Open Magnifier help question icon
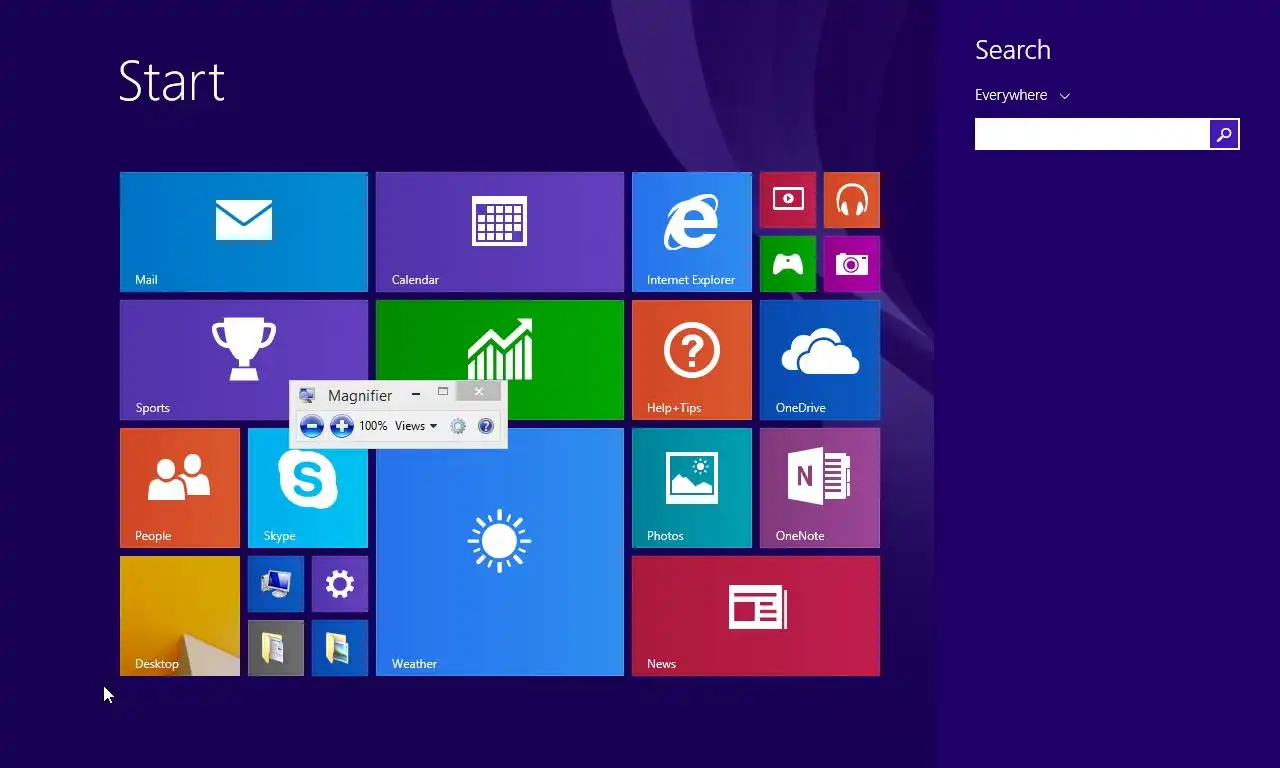Viewport: 1280px width, 768px height. coord(486,426)
